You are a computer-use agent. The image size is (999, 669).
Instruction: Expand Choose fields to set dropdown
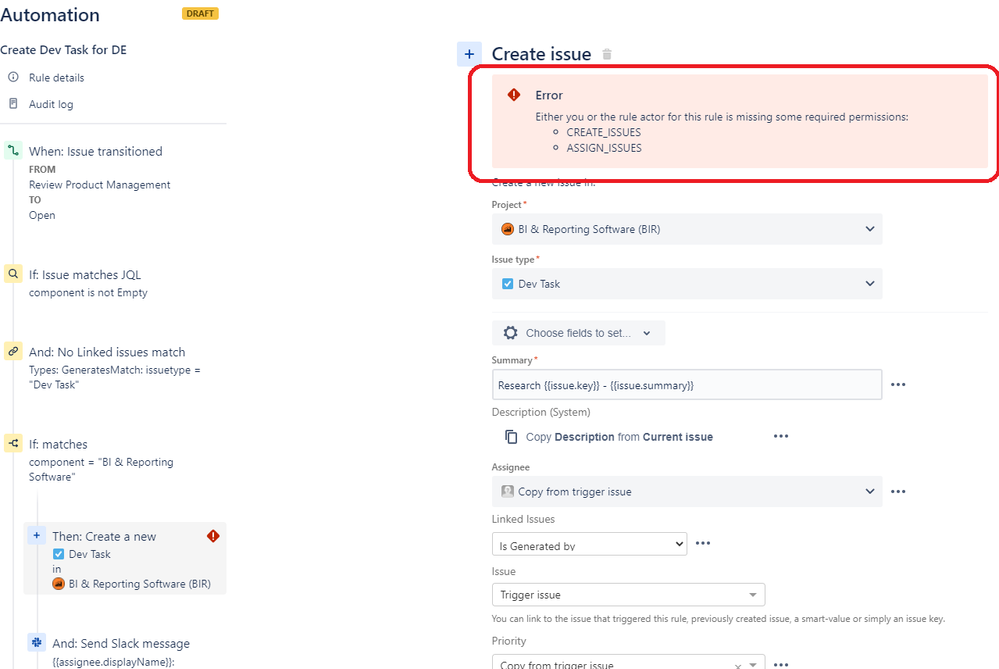(579, 333)
